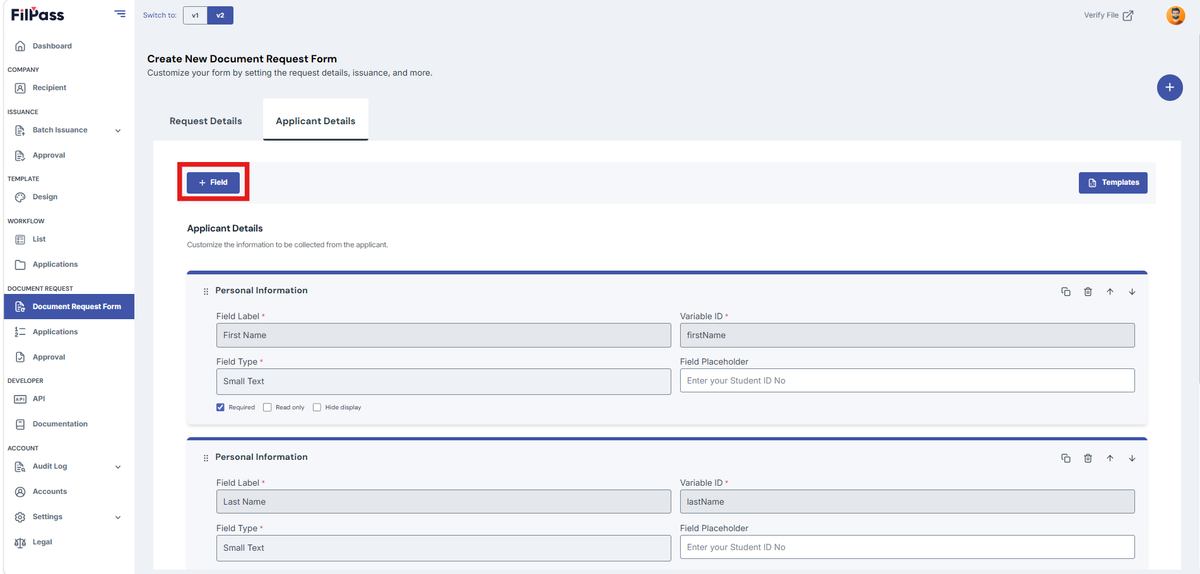The image size is (1200, 574).
Task: Click the Design palette icon
Action: pyautogui.click(x=20, y=197)
